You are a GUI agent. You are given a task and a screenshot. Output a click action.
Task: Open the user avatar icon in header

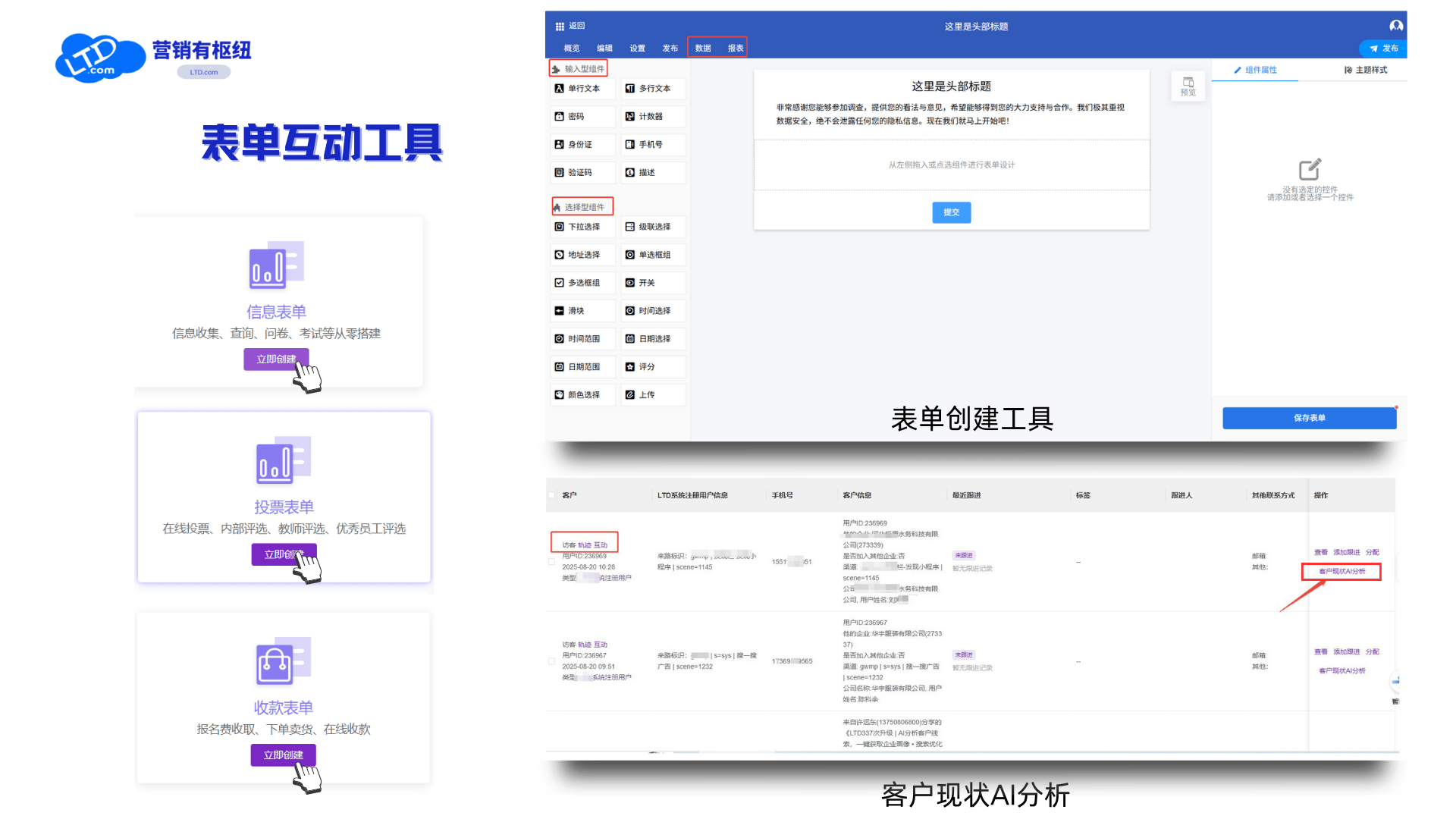coord(1395,27)
